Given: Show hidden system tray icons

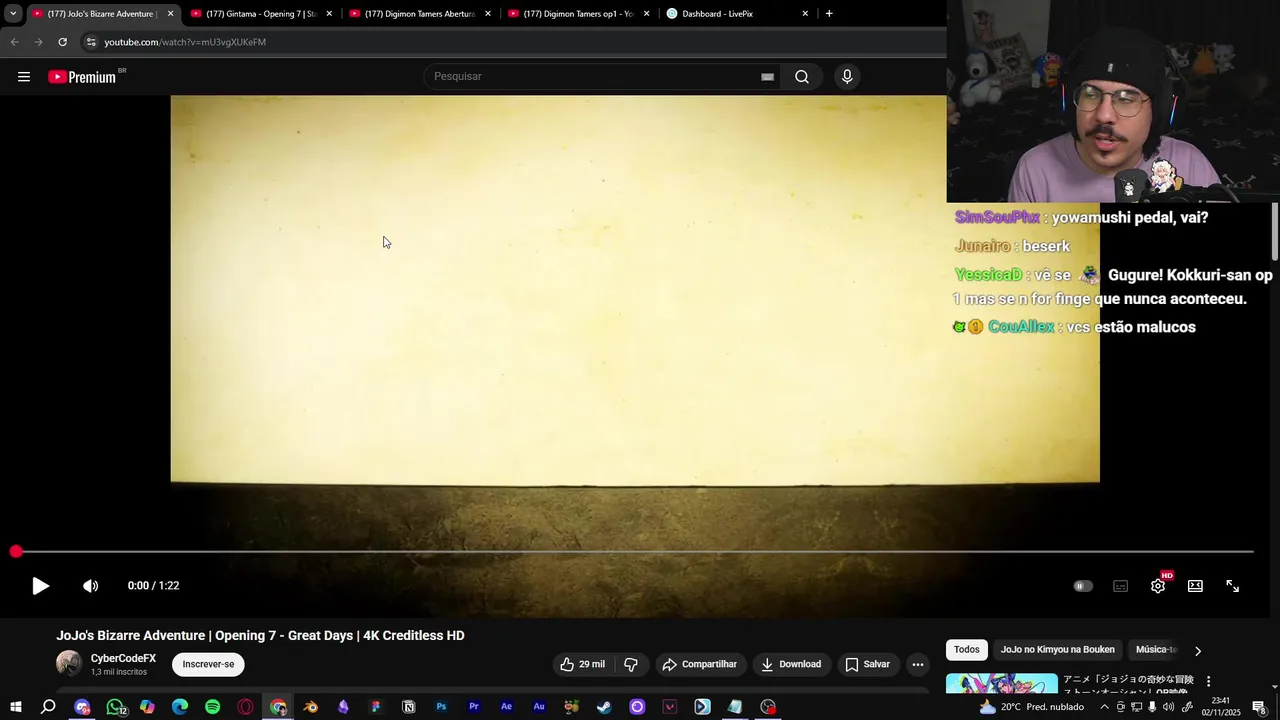Looking at the screenshot, I should pos(1104,707).
